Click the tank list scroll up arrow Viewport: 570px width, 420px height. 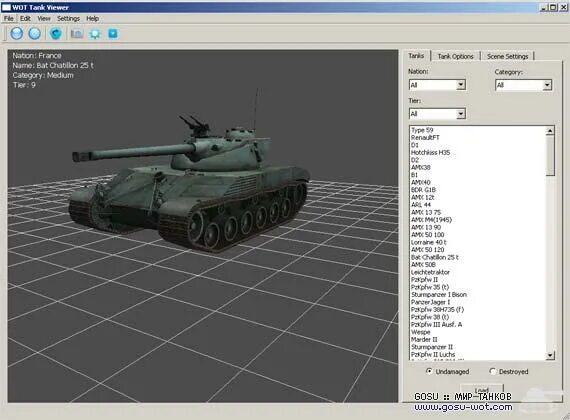(x=550, y=130)
